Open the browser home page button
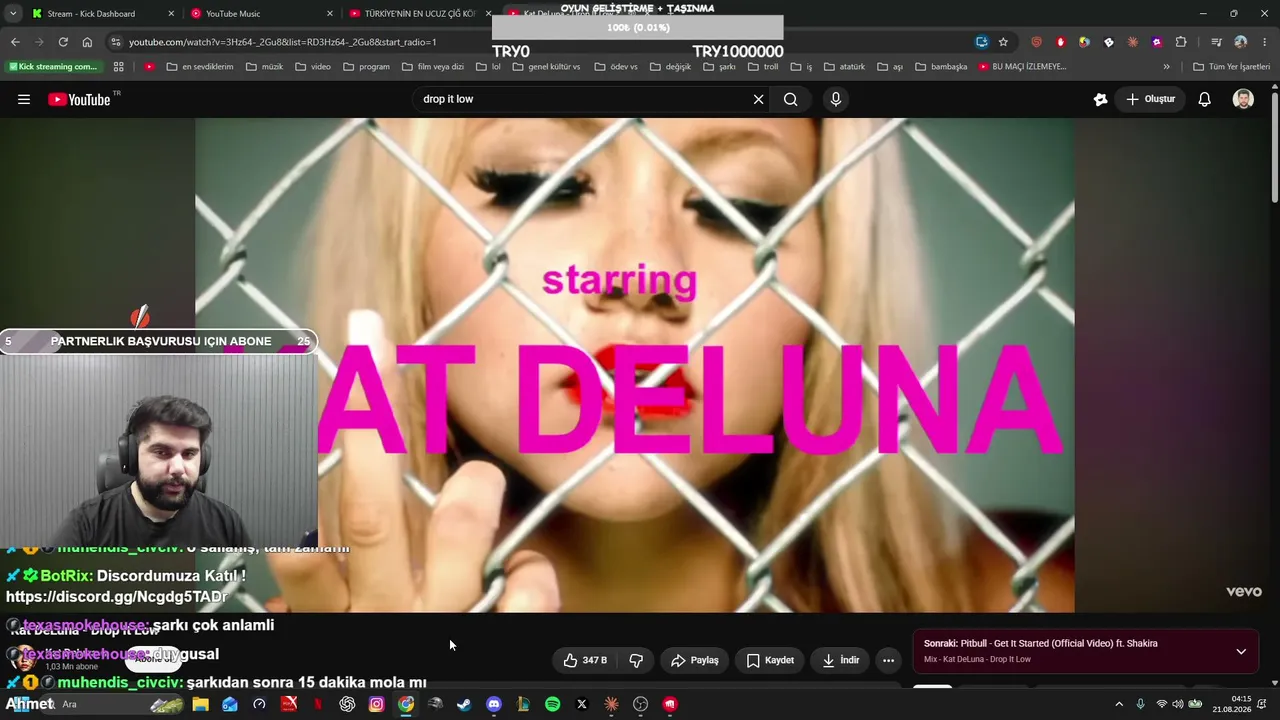1280x720 pixels. coord(87,42)
